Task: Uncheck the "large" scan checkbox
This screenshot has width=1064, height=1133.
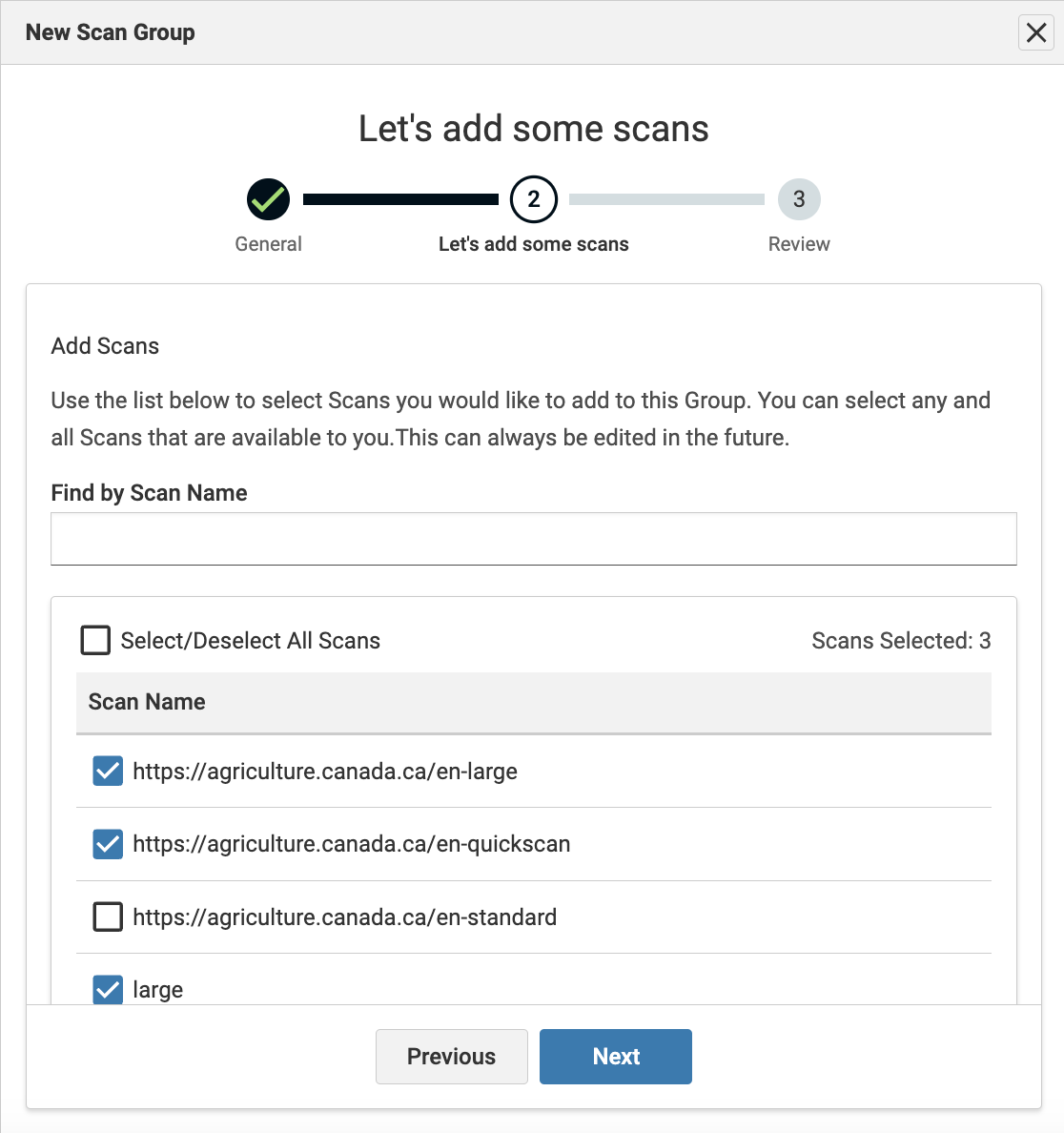Action: tap(108, 990)
